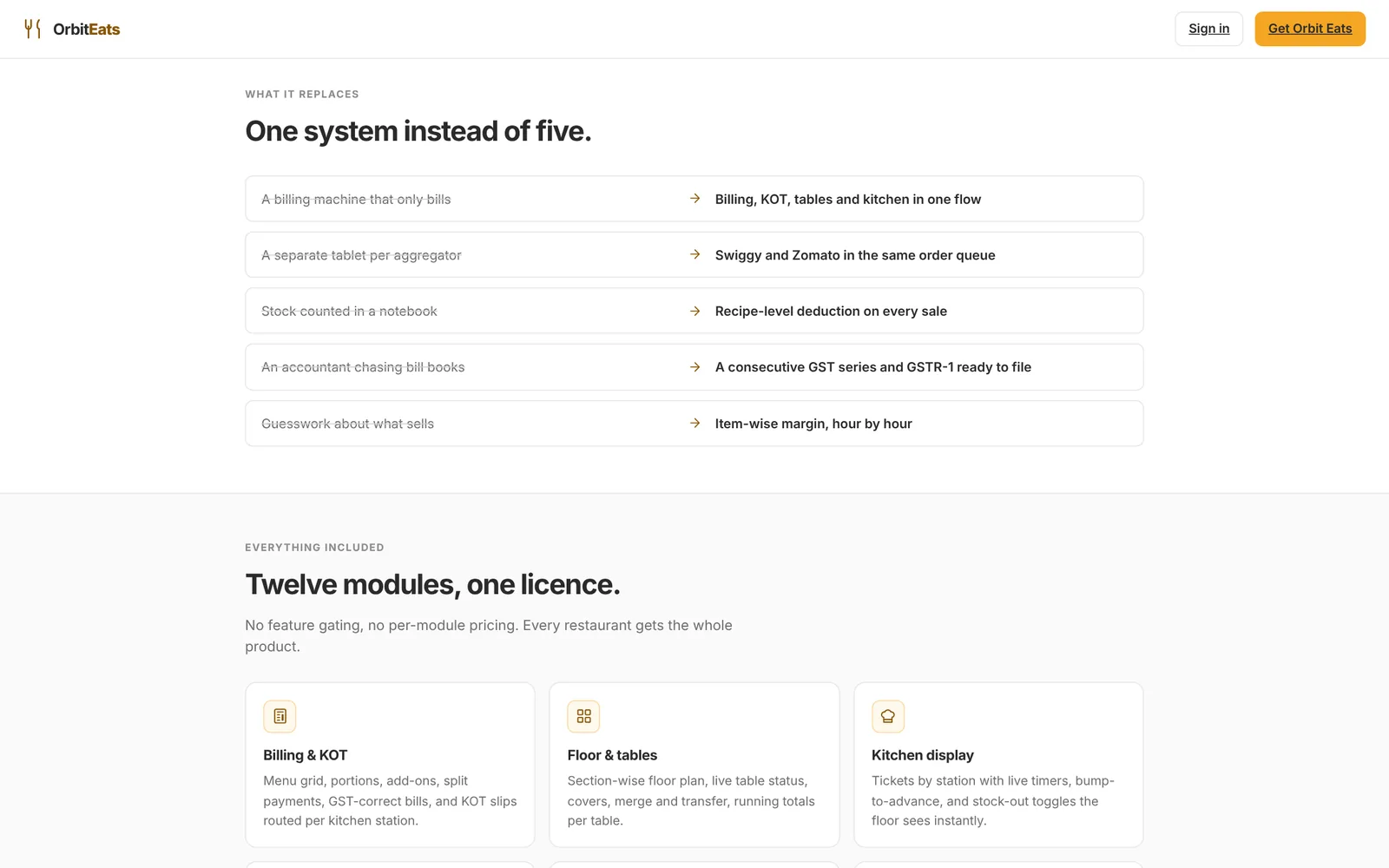Select 'Guesswork about what sells' text
The image size is (1389, 868).
(347, 424)
